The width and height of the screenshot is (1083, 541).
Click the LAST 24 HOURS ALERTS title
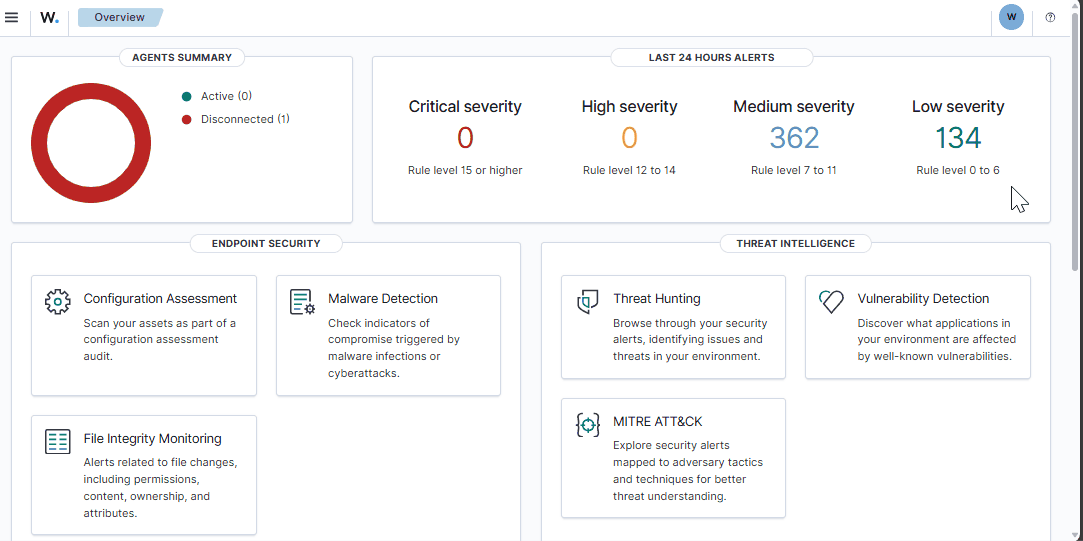pos(711,57)
